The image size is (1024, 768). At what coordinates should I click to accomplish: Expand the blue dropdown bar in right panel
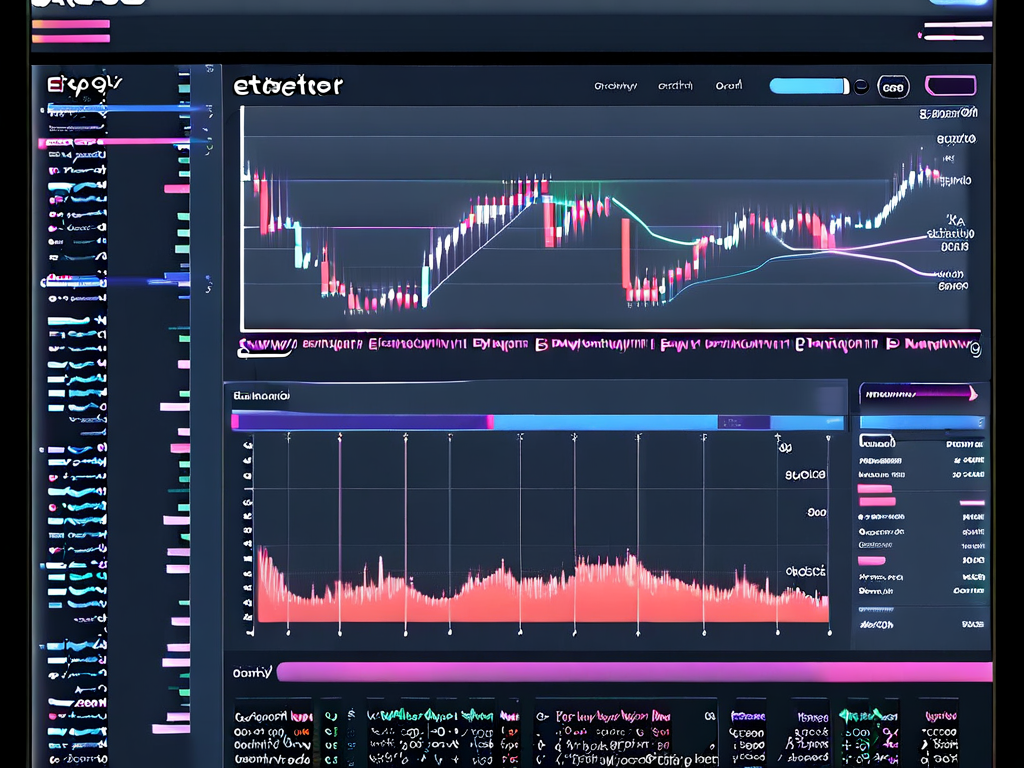tap(922, 422)
